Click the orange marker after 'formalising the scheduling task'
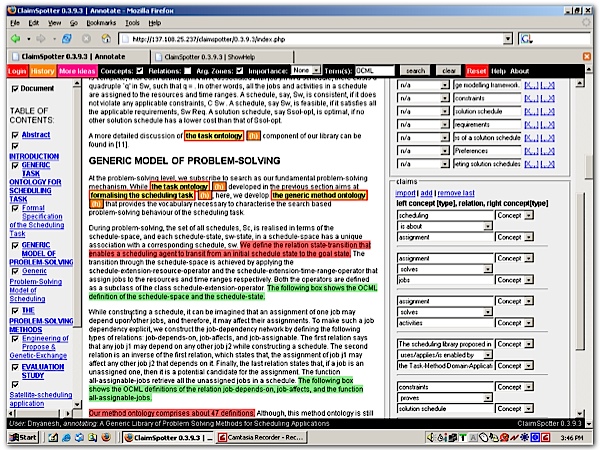This screenshot has height=450, width=600. [205, 195]
